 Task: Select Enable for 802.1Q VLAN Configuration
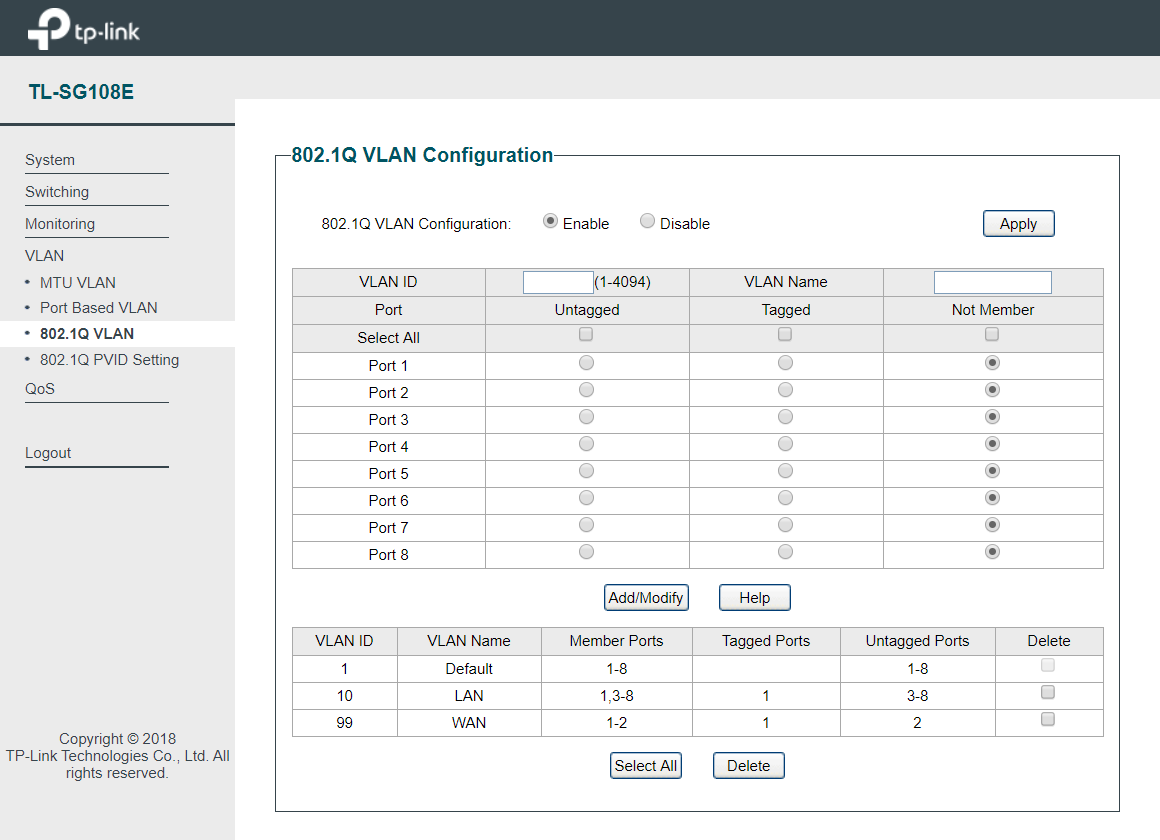pos(550,221)
